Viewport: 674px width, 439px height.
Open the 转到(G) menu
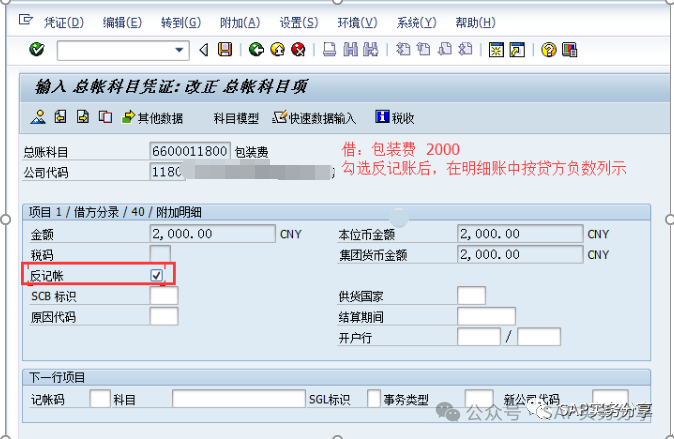click(x=180, y=22)
